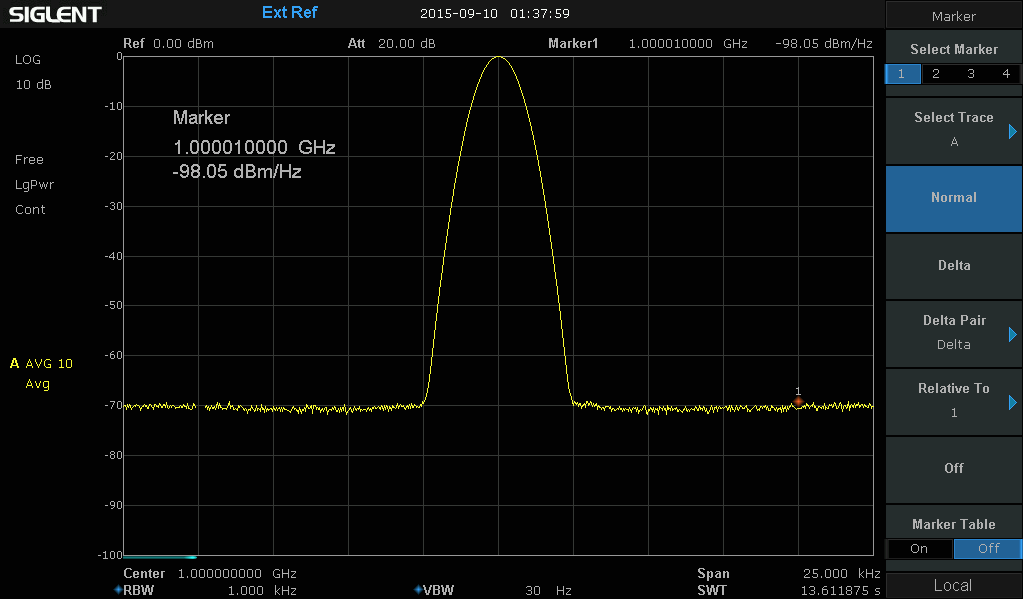Click the date and time display
Viewport: 1023px width, 599px height.
[x=495, y=14]
